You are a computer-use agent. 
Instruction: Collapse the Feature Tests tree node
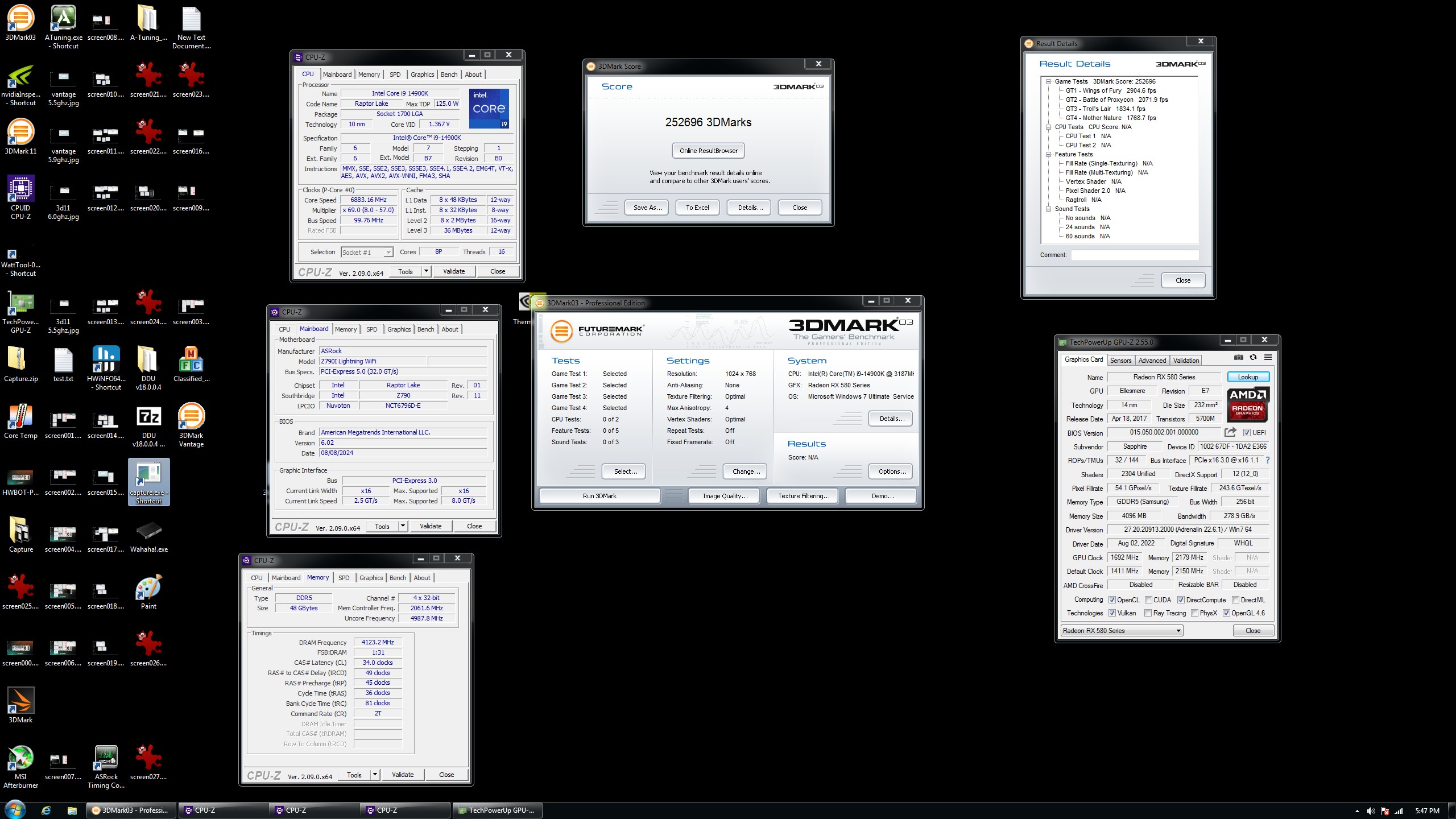pos(1048,154)
